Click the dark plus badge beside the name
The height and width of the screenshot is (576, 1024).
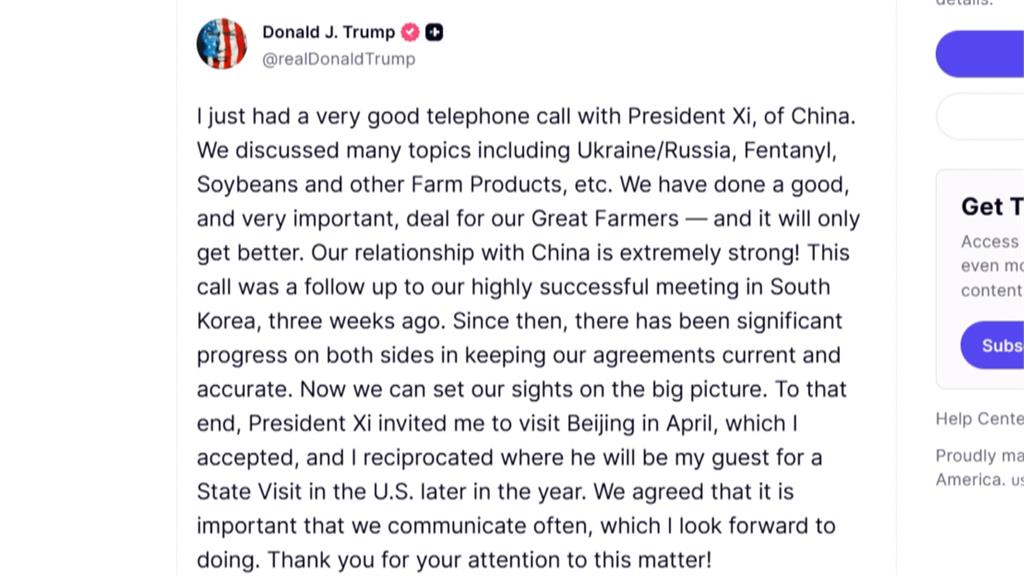tap(434, 32)
